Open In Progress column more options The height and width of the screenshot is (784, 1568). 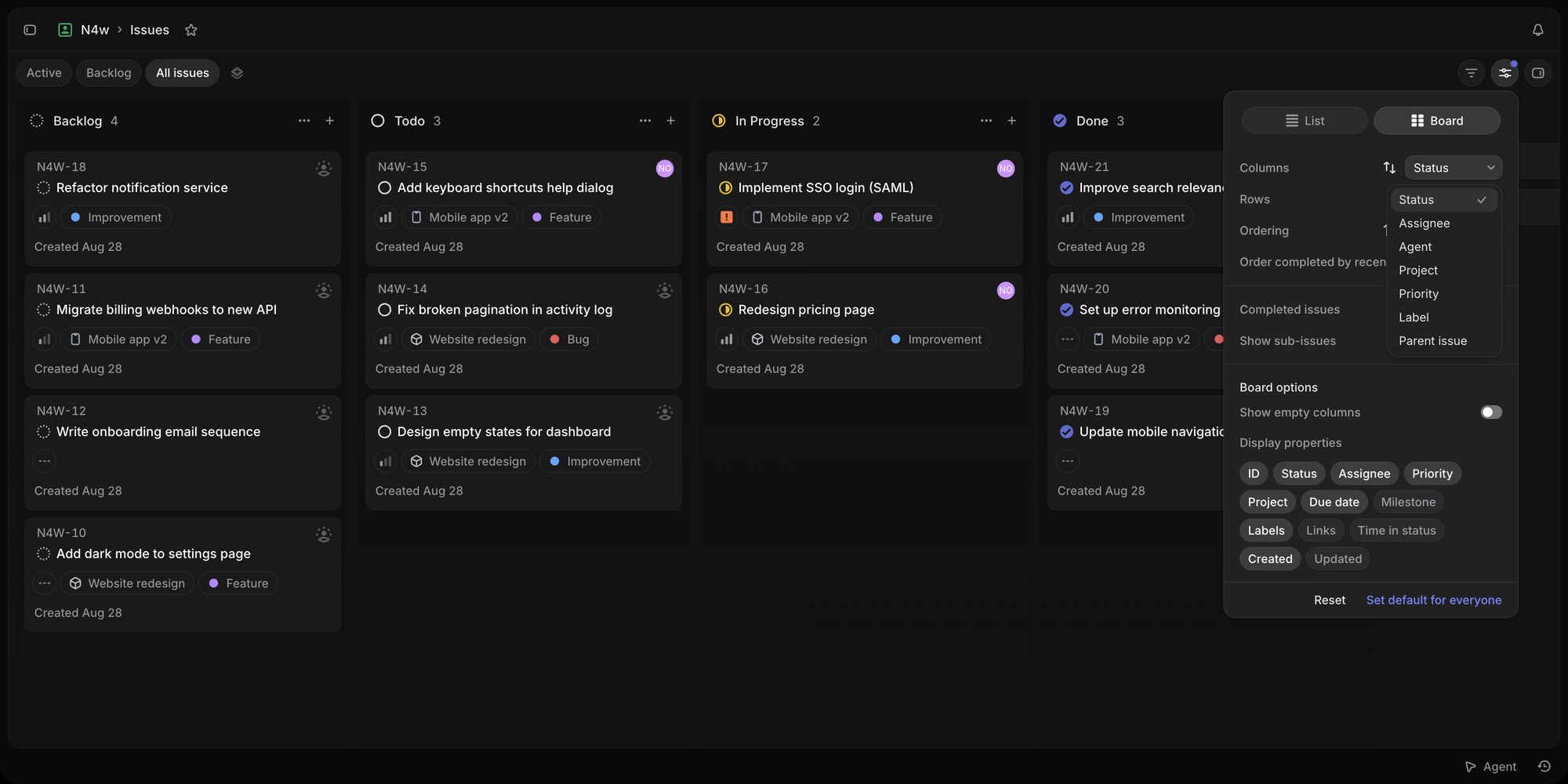pos(986,121)
